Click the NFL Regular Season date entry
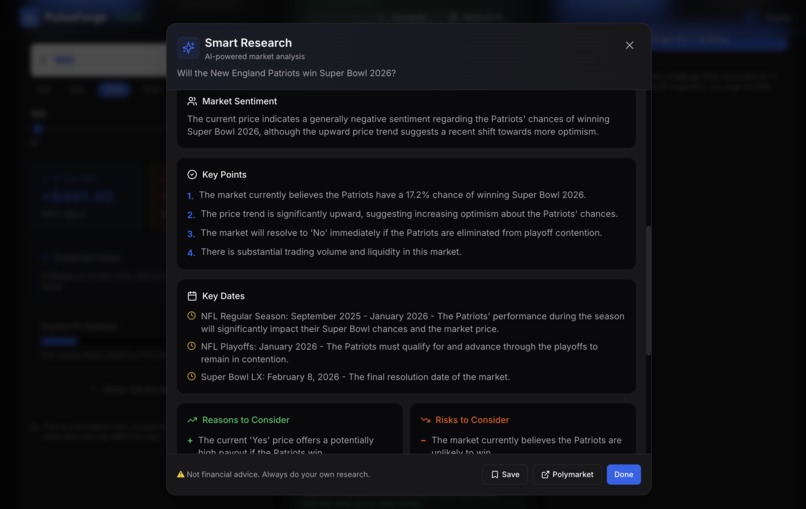 point(412,322)
